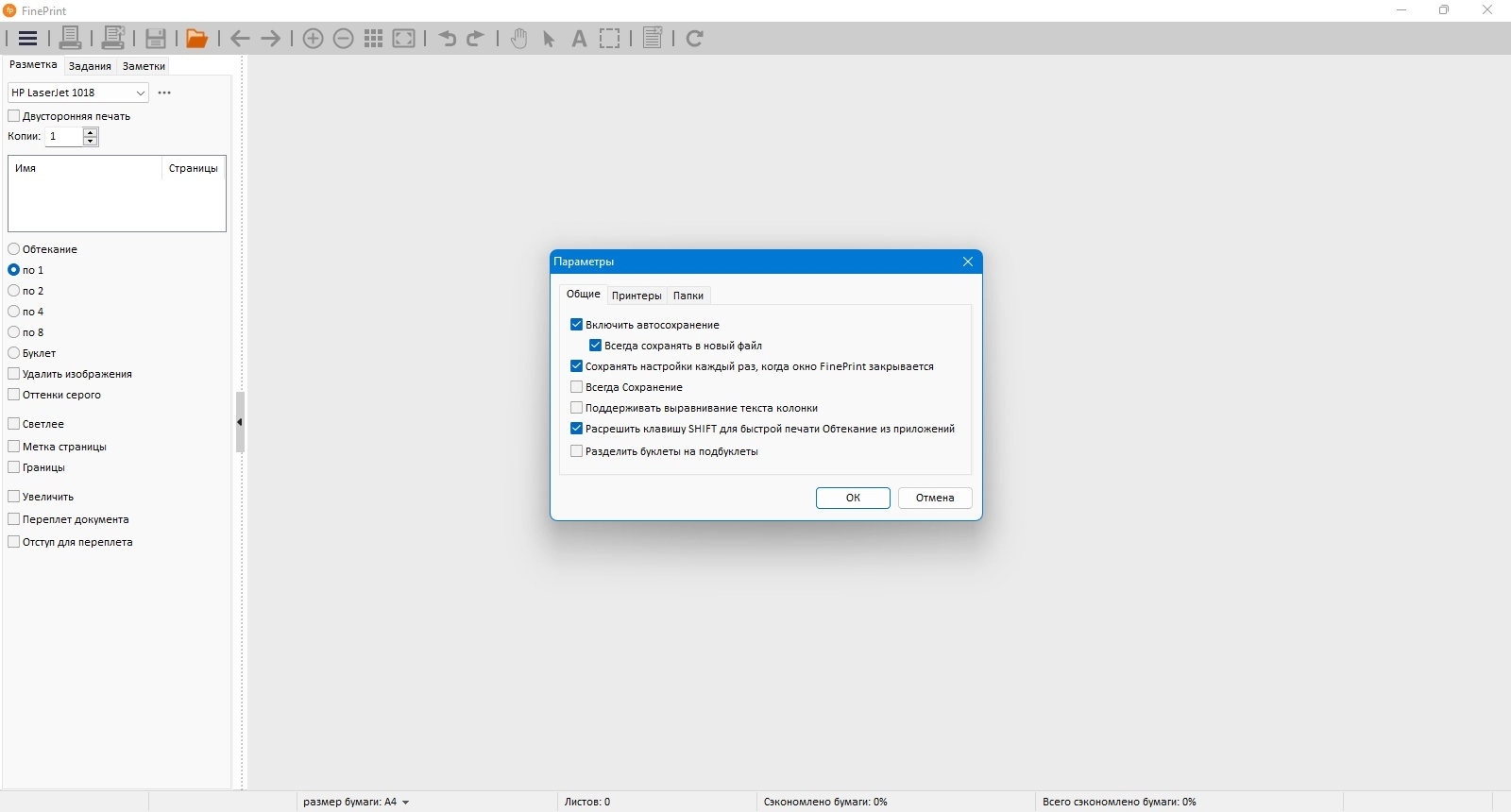Click the printer icon in the toolbar

70,39
